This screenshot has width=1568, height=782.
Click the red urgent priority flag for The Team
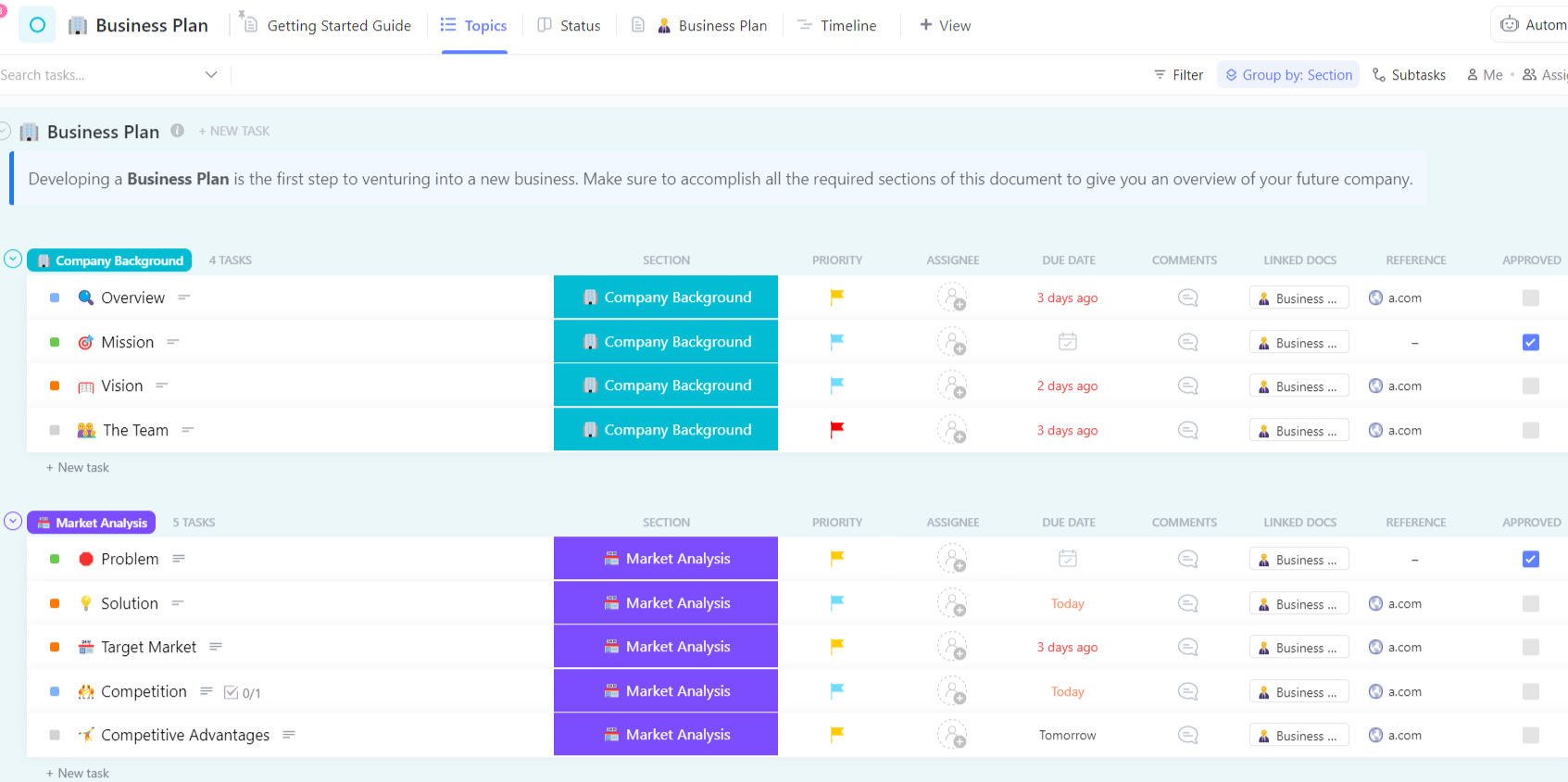(837, 429)
